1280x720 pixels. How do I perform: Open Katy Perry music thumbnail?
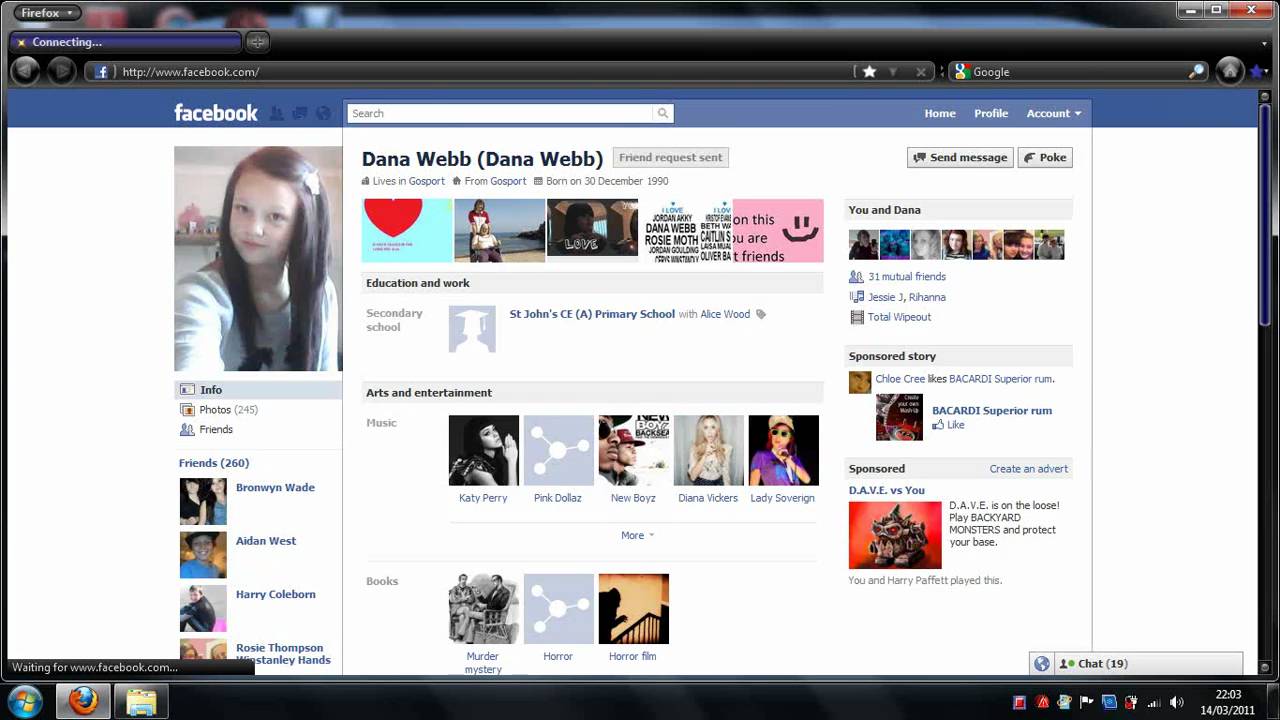click(483, 450)
